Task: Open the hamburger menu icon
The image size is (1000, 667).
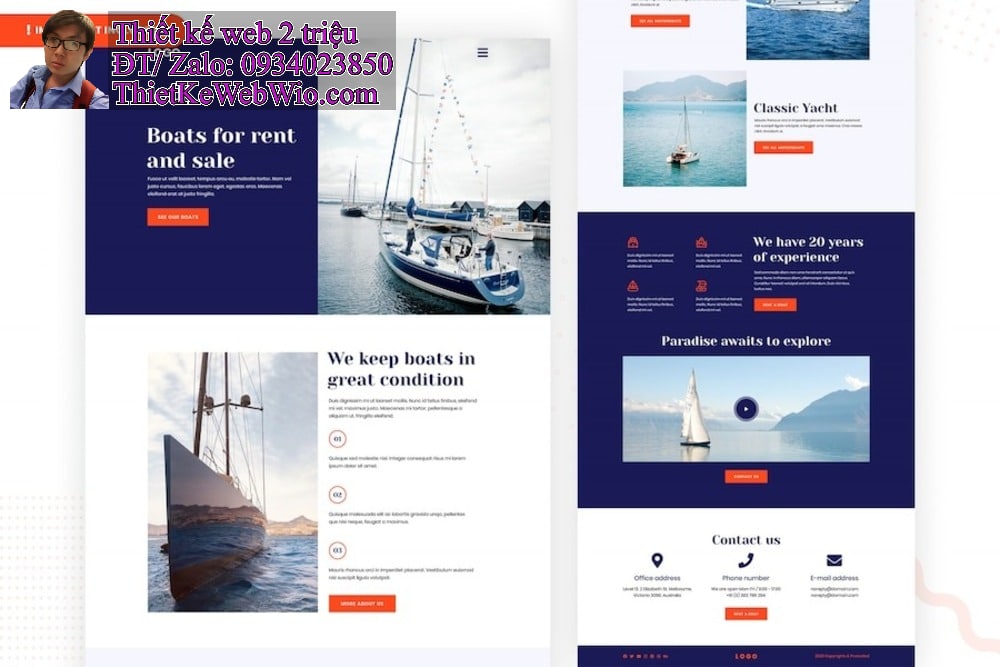Action: pyautogui.click(x=483, y=52)
